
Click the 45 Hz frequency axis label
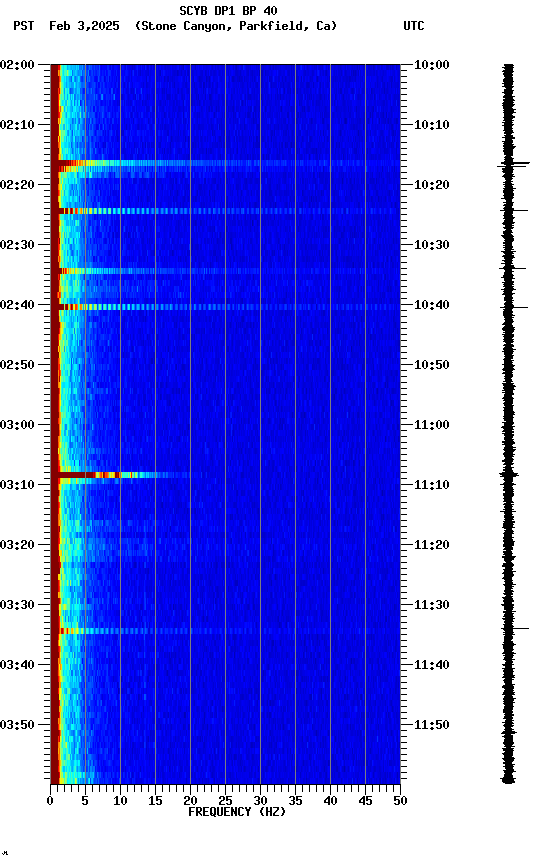(365, 801)
